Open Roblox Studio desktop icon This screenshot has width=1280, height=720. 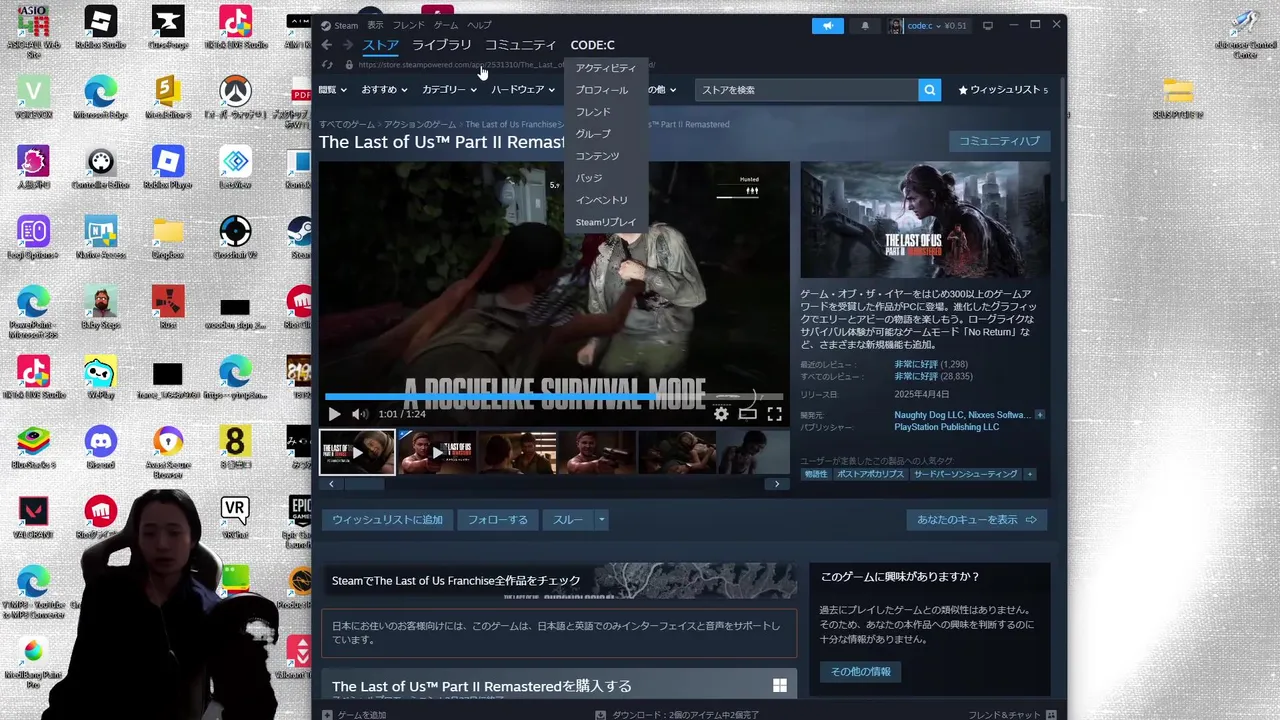[100, 27]
